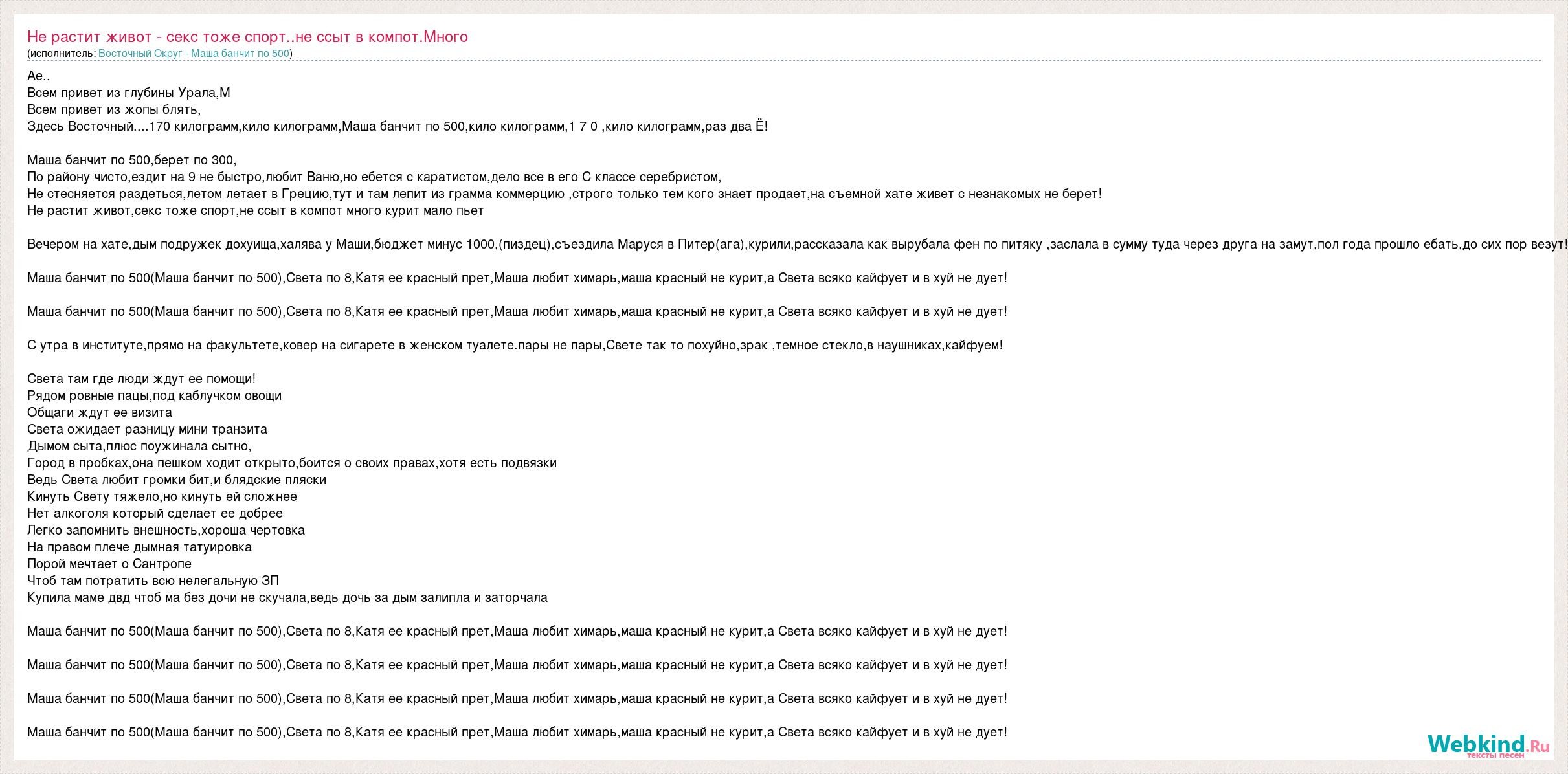Click line beginning 'По району чисто'

[x=374, y=177]
